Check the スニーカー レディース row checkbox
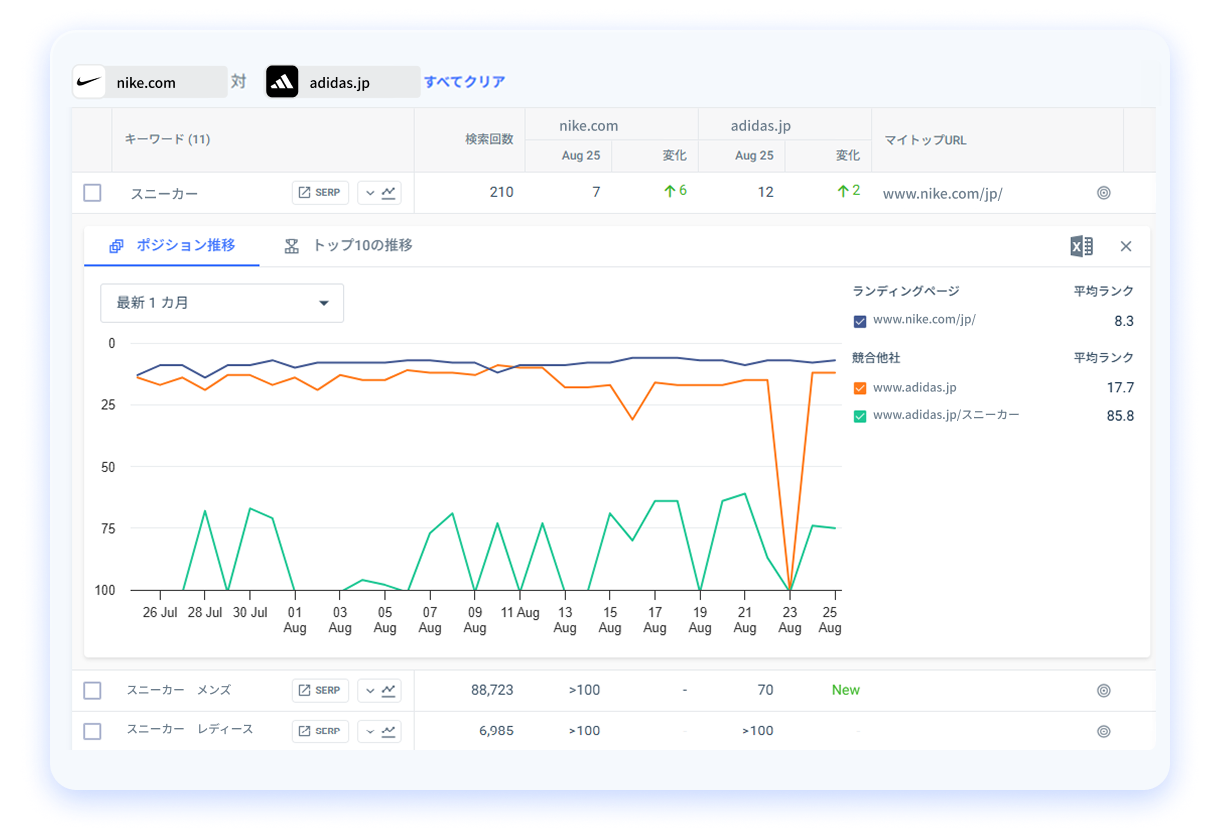The image size is (1220, 832). (x=92, y=731)
